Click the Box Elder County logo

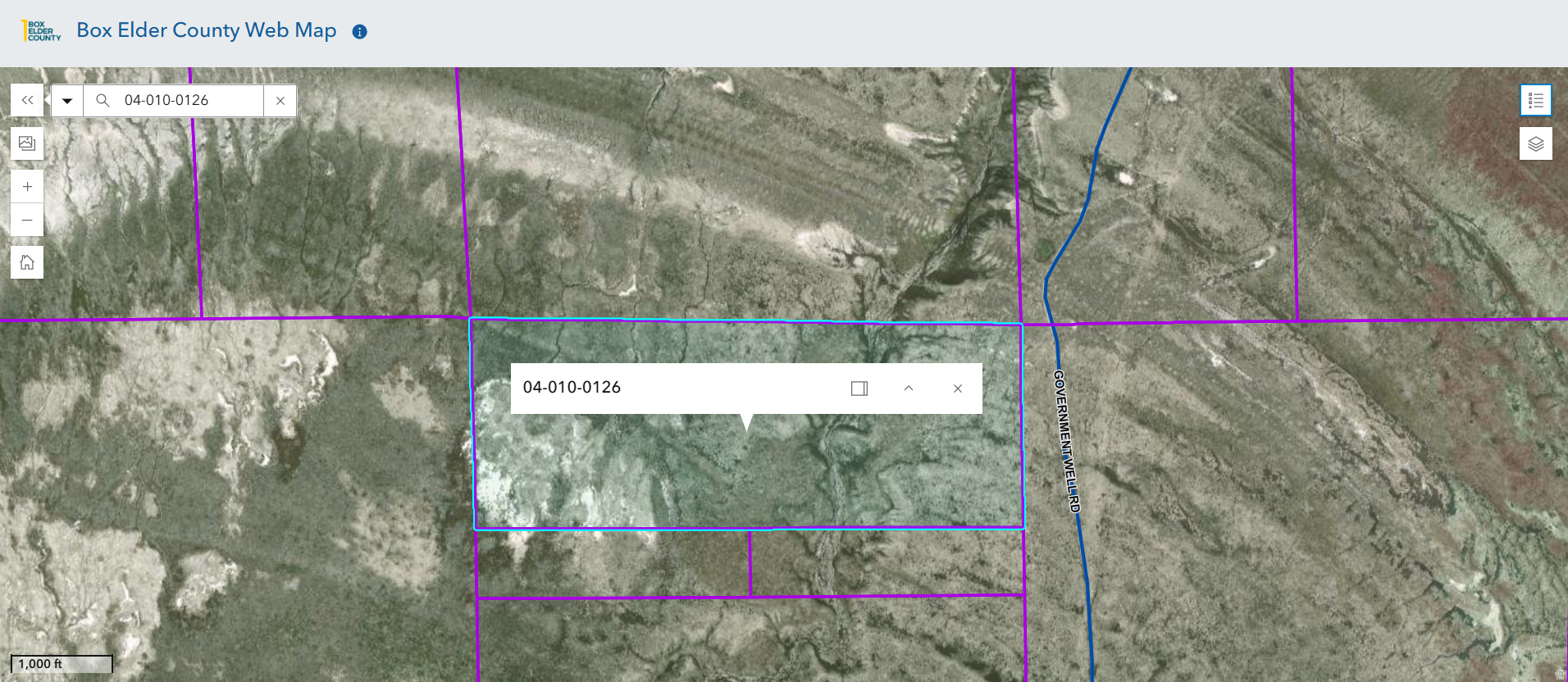pos(41,31)
